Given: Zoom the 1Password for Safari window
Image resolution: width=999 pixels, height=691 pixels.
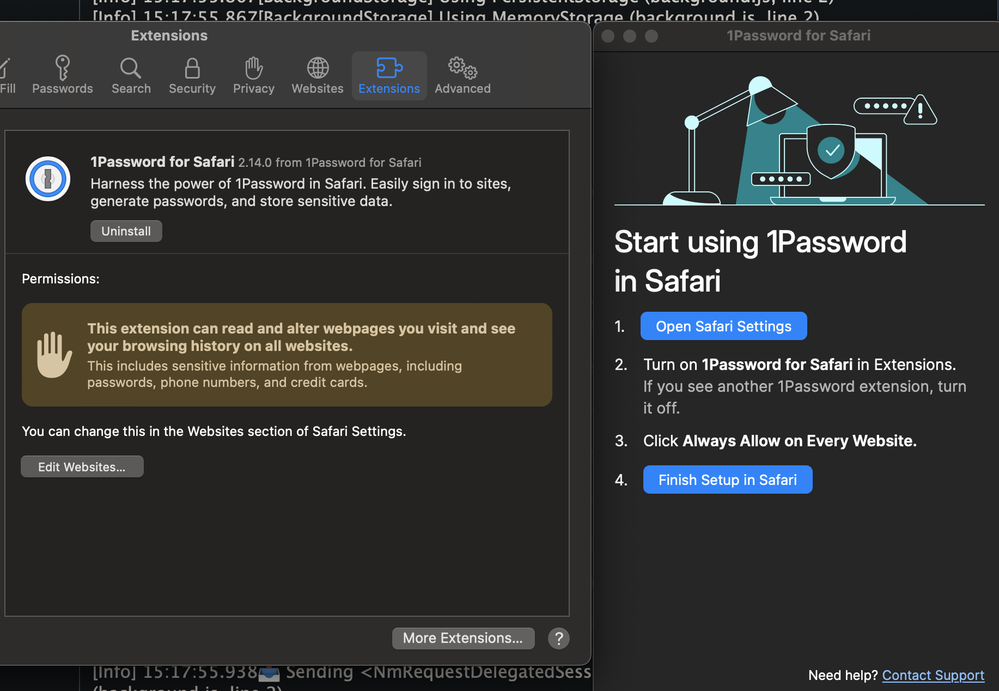Looking at the screenshot, I should (652, 36).
